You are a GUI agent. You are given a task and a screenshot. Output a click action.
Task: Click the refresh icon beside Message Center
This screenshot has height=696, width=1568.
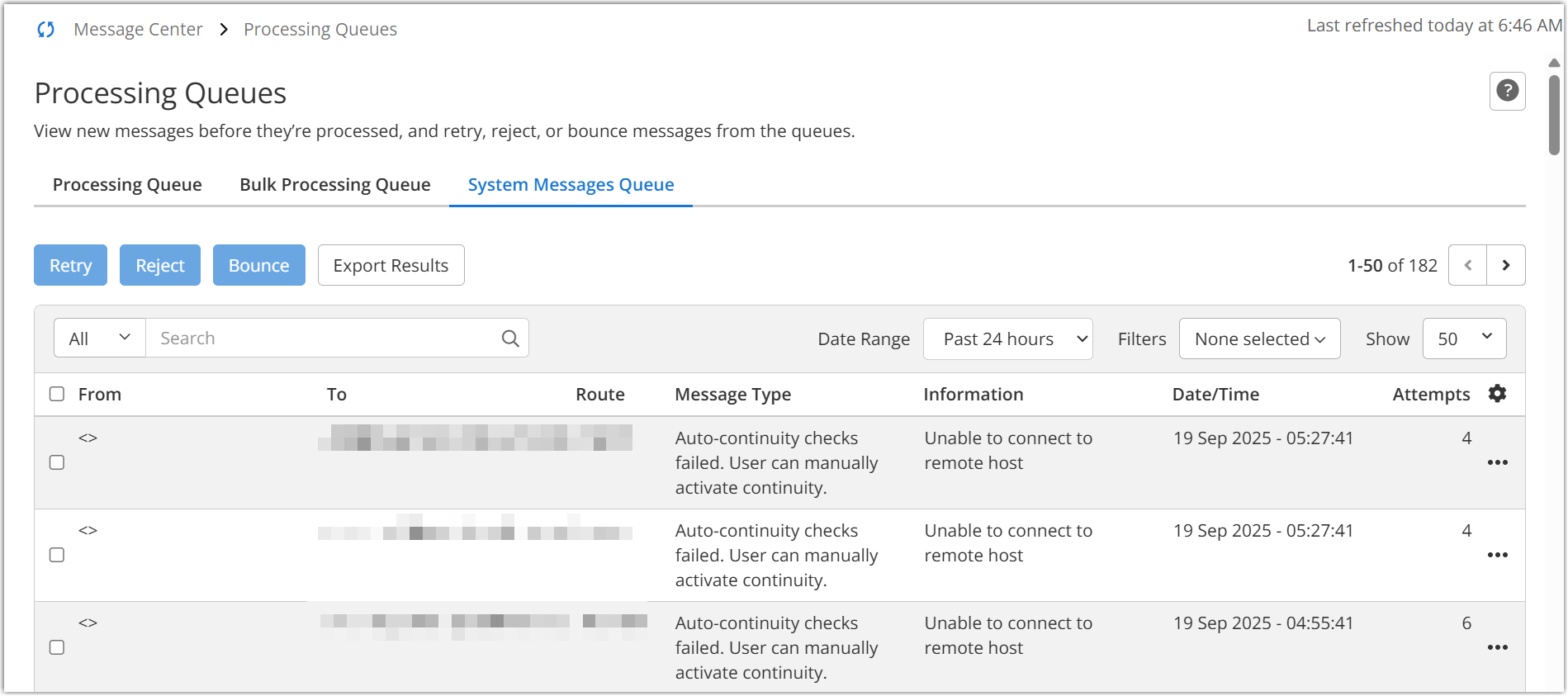click(46, 30)
